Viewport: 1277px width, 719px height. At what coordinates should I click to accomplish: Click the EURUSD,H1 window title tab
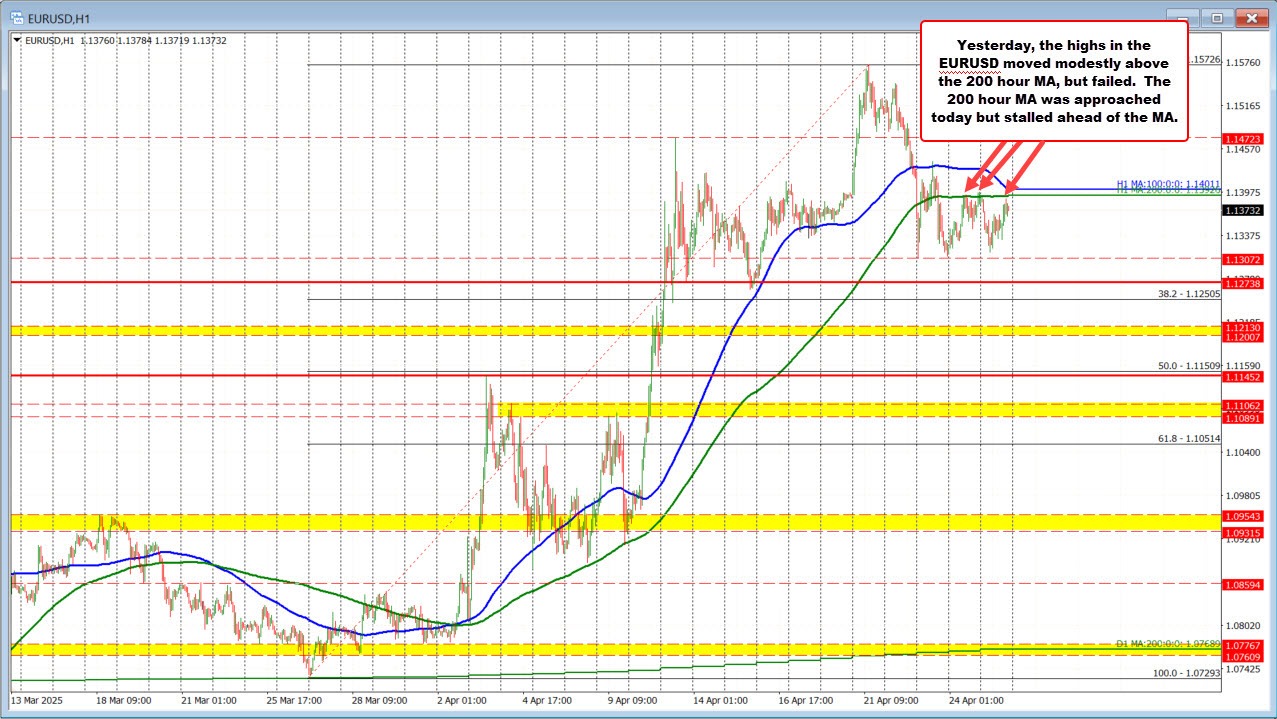click(x=60, y=17)
